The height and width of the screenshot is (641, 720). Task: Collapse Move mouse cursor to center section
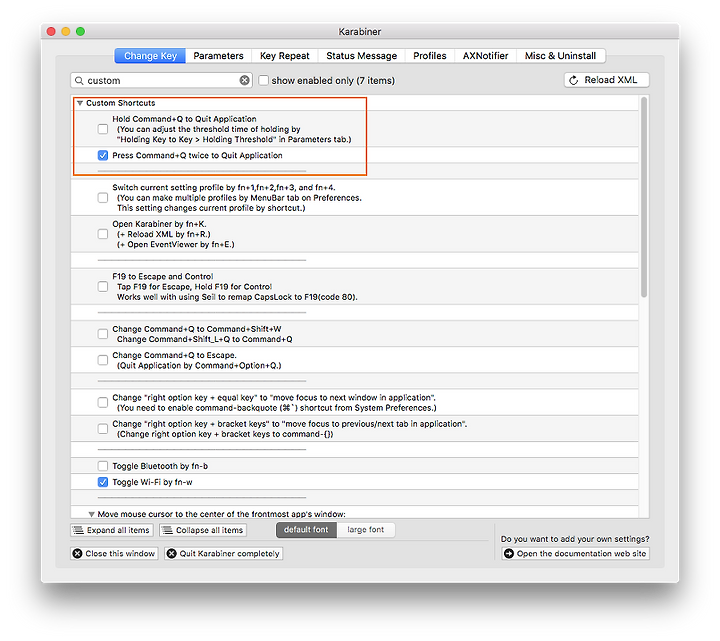(91, 514)
